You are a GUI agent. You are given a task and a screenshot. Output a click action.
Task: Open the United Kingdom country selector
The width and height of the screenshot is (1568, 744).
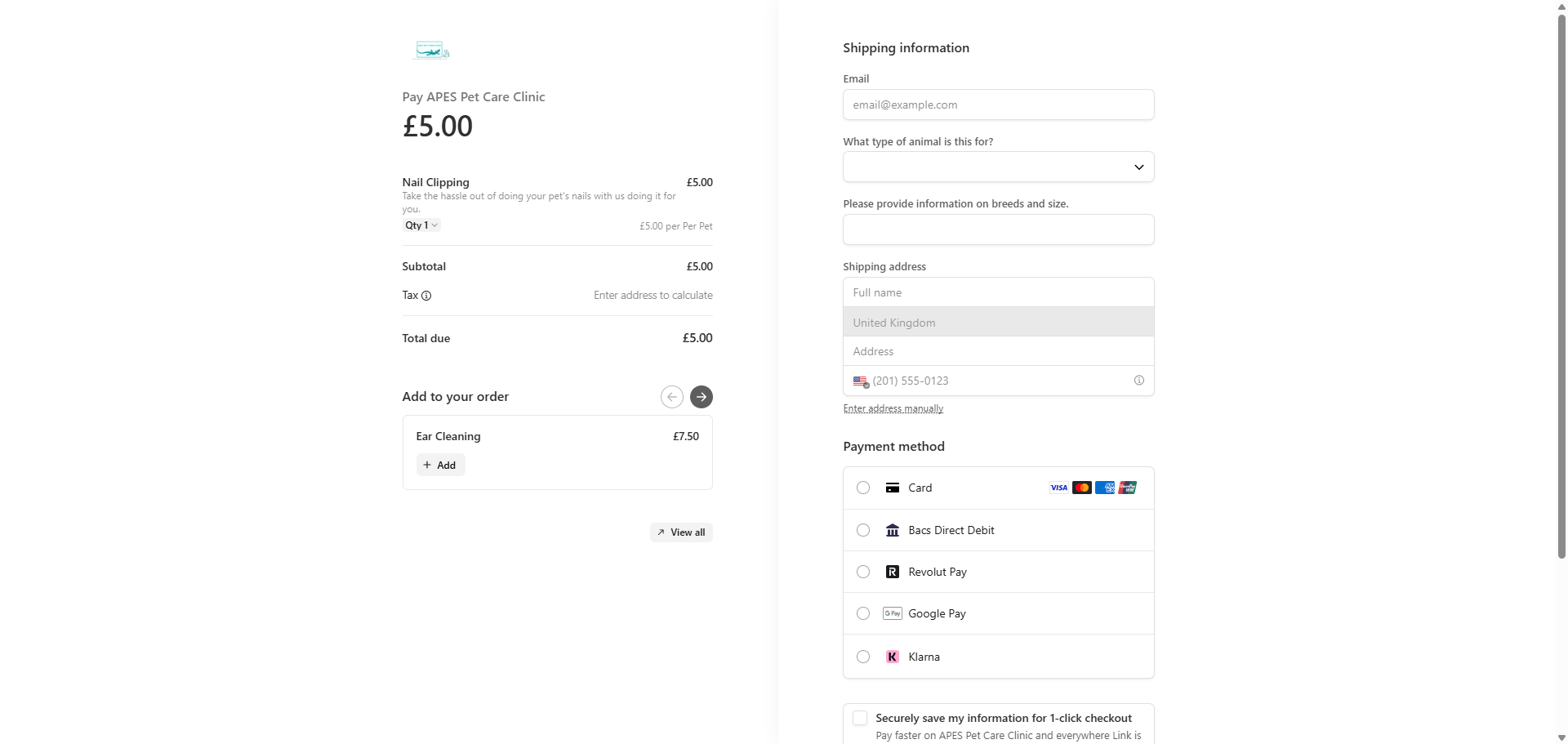click(998, 323)
